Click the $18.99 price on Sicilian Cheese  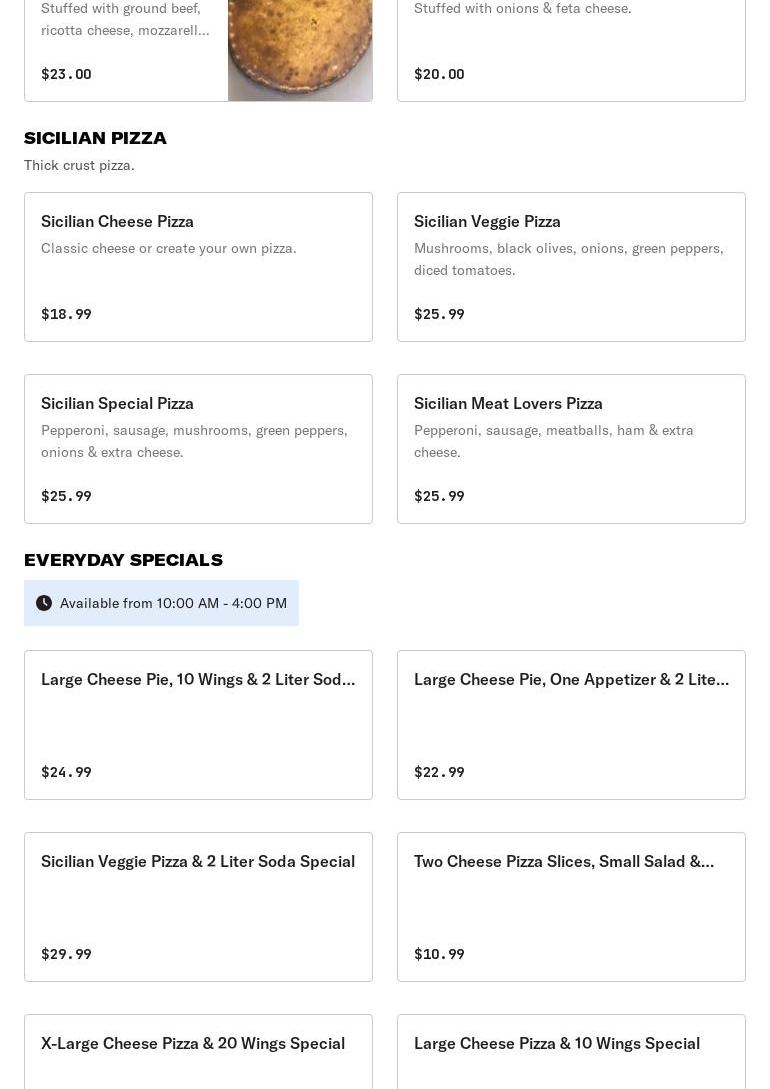tap(66, 314)
